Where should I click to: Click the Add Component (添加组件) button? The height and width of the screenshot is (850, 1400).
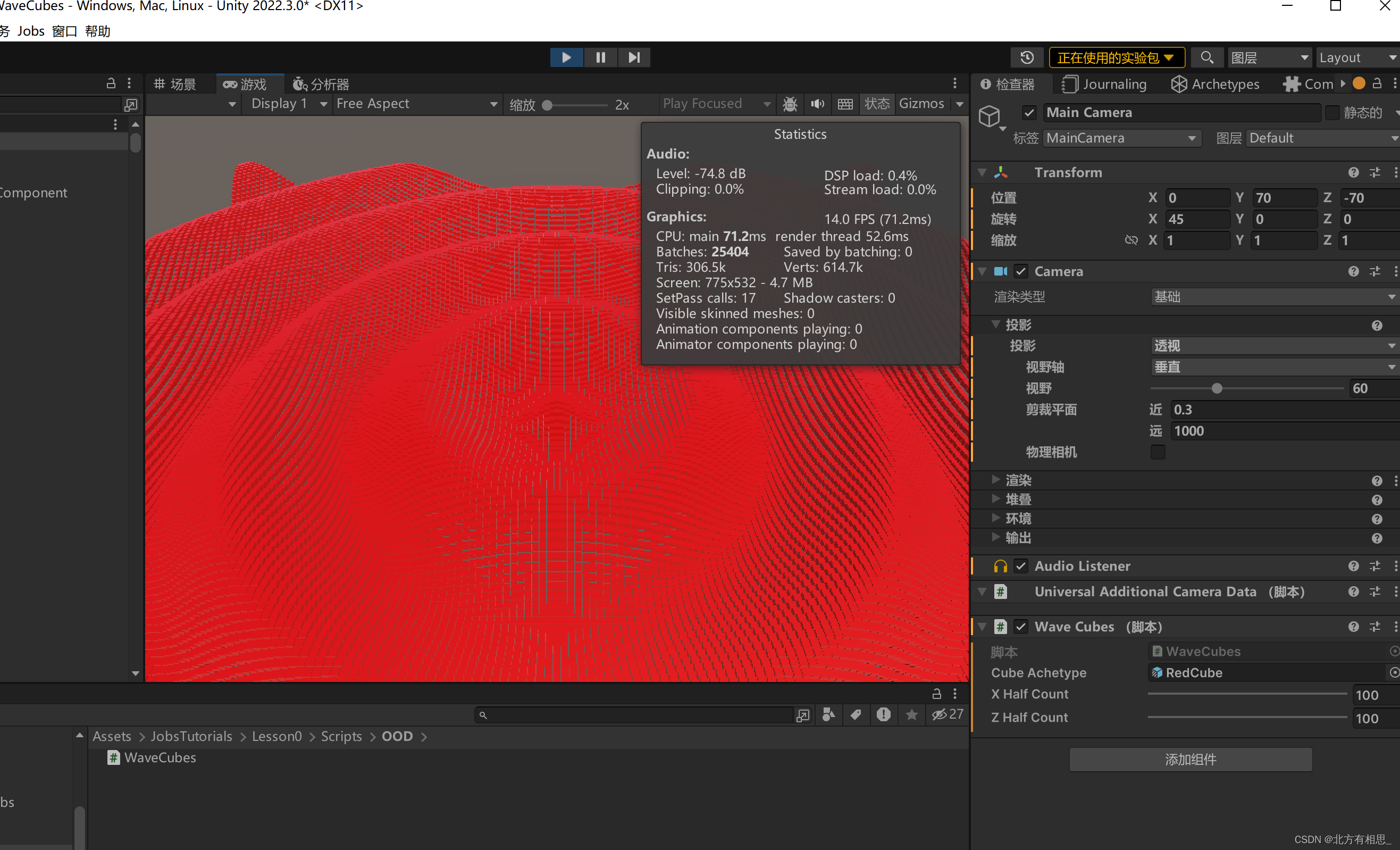pyautogui.click(x=1191, y=759)
